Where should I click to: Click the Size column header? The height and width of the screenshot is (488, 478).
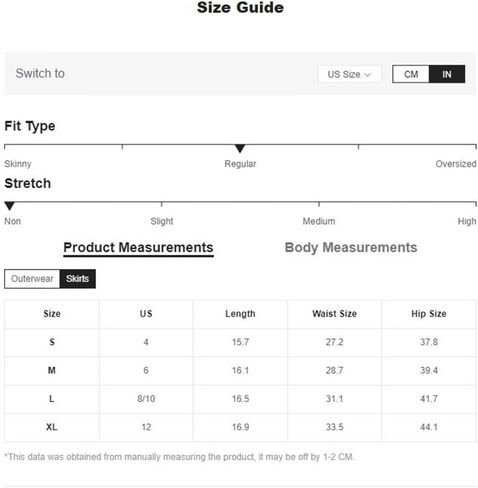[52, 314]
